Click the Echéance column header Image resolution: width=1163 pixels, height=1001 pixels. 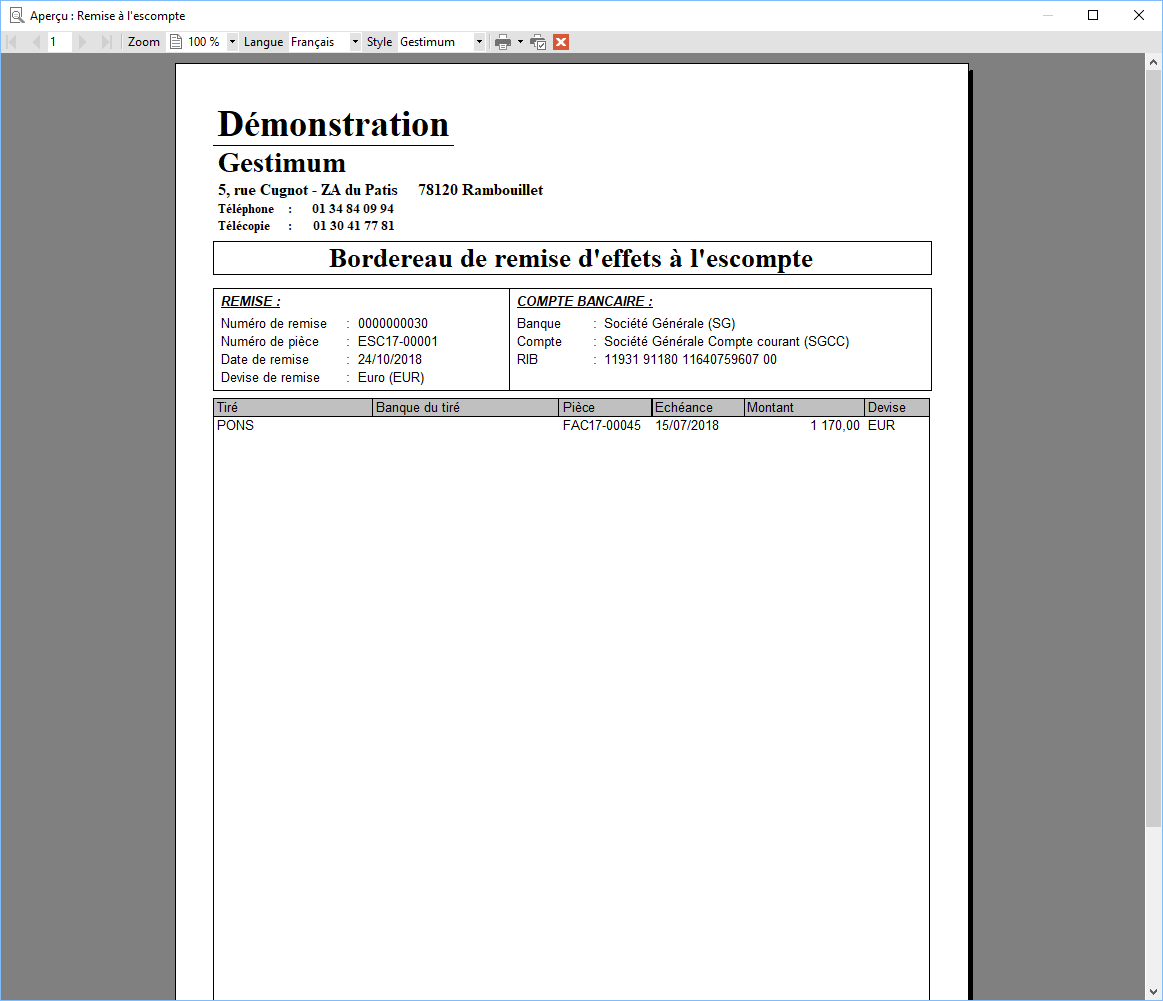(x=698, y=408)
